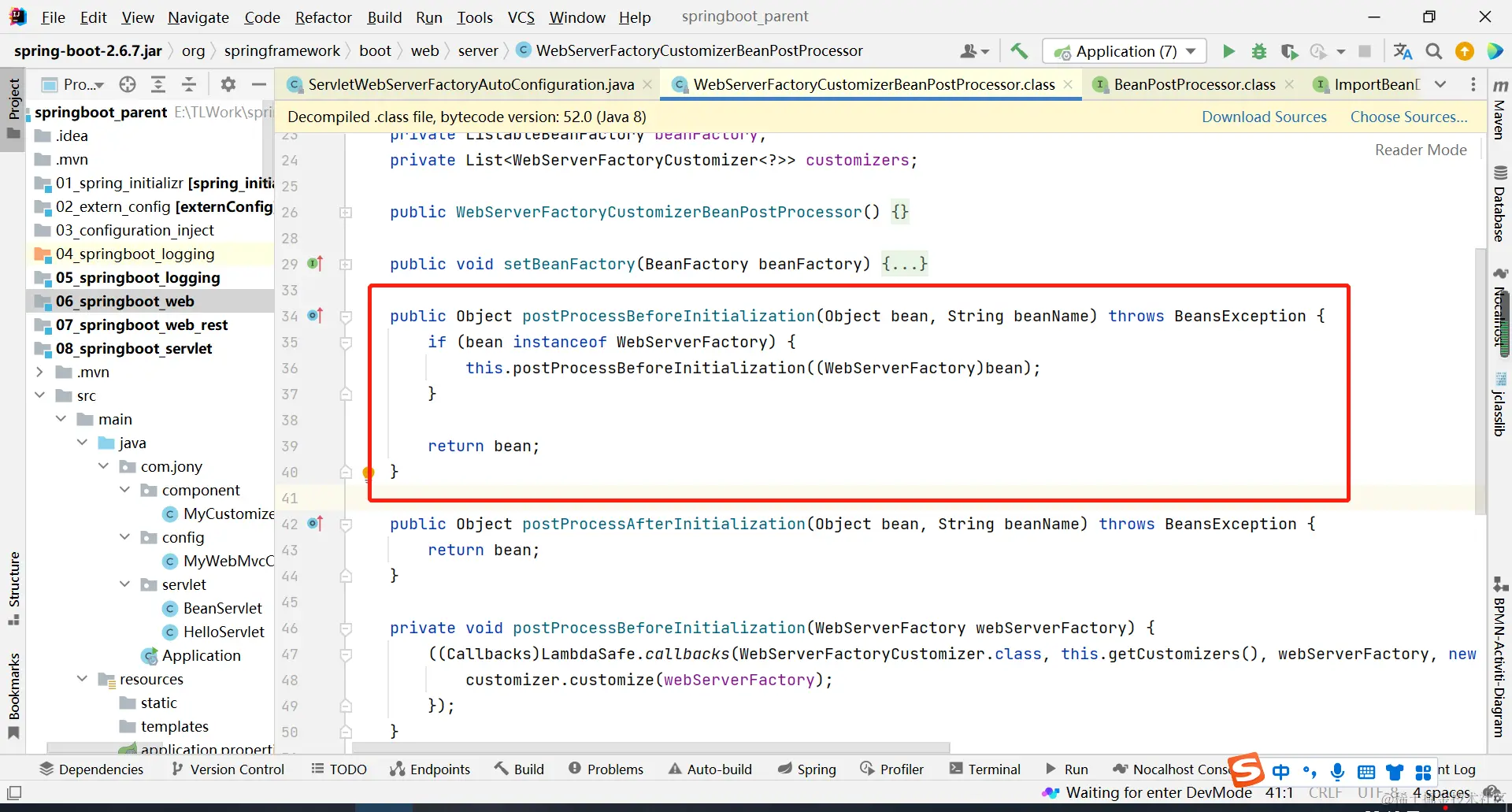Viewport: 1512px width, 812px height.
Task: Open the Structure tool window
Action: [x=13, y=588]
